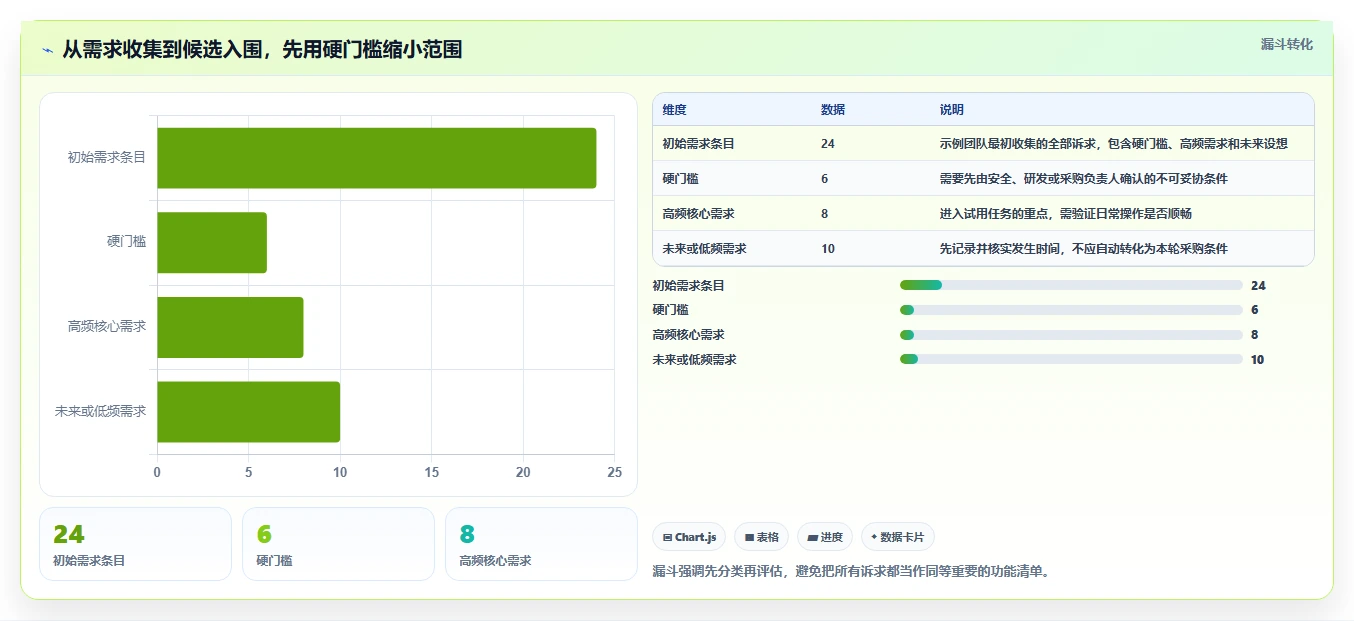This screenshot has width=1354, height=621.
Task: Click the description starting 进入试用任务的重点
Action: click(1065, 214)
